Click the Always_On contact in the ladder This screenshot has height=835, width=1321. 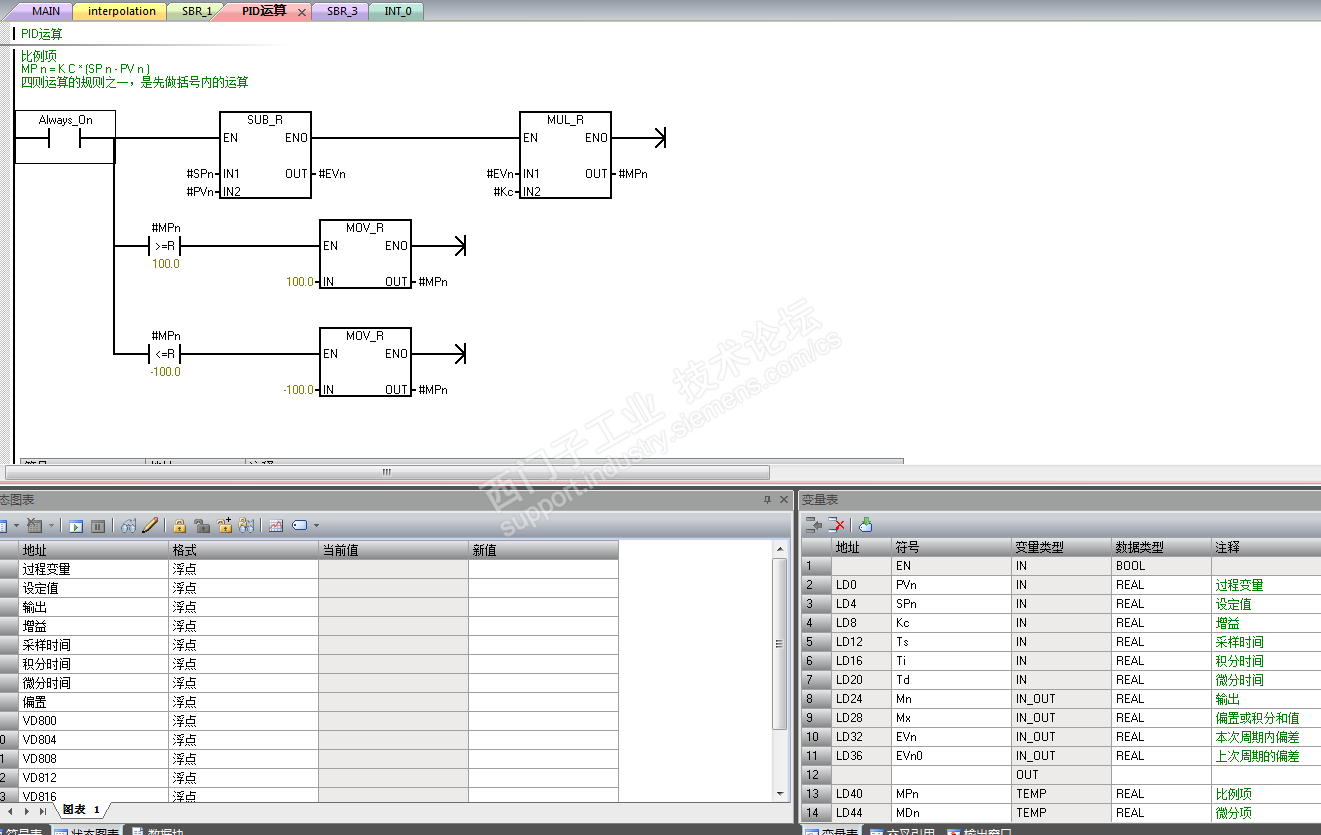65,137
